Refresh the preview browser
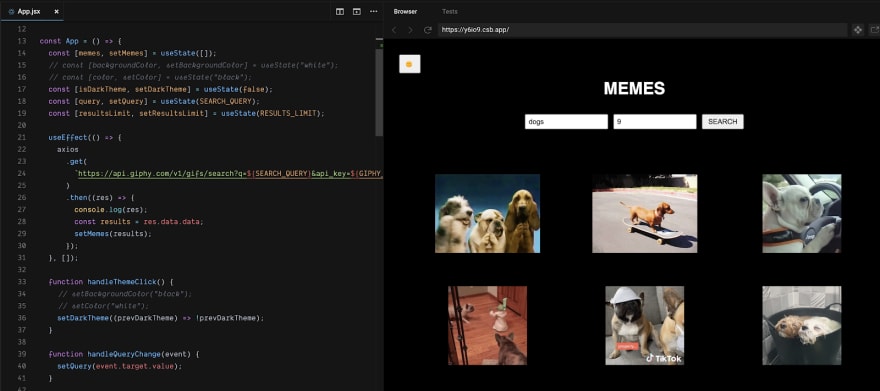880x391 pixels. (428, 30)
